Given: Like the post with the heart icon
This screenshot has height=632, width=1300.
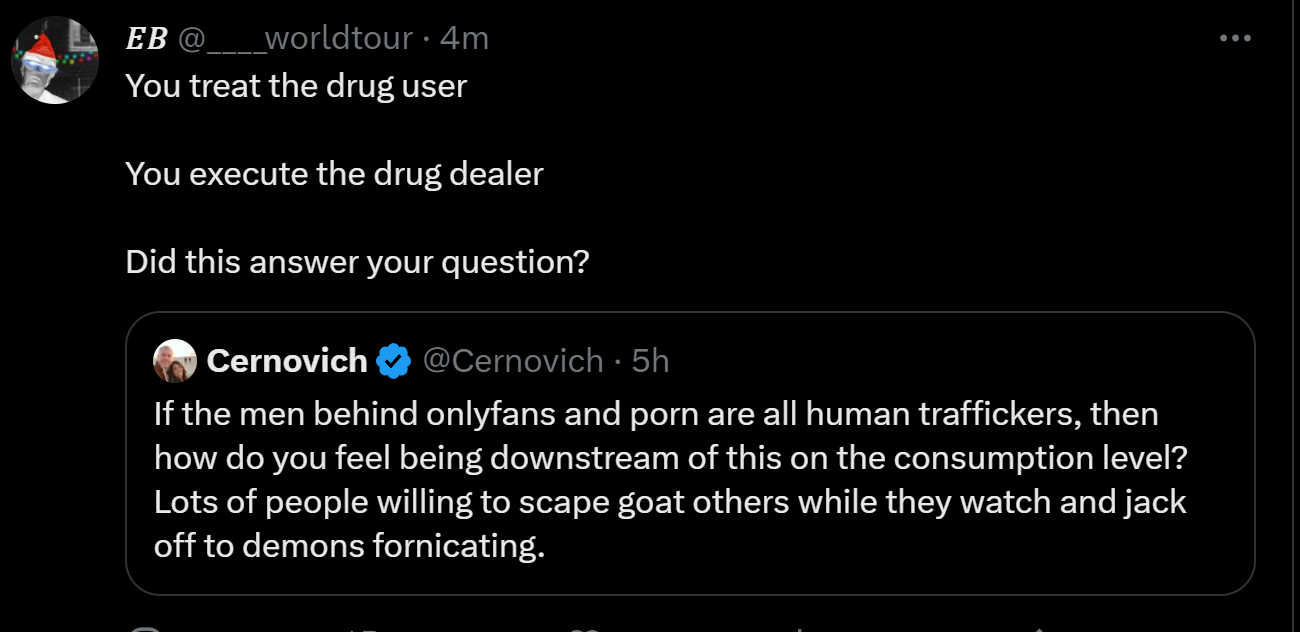Looking at the screenshot, I should click(583, 628).
